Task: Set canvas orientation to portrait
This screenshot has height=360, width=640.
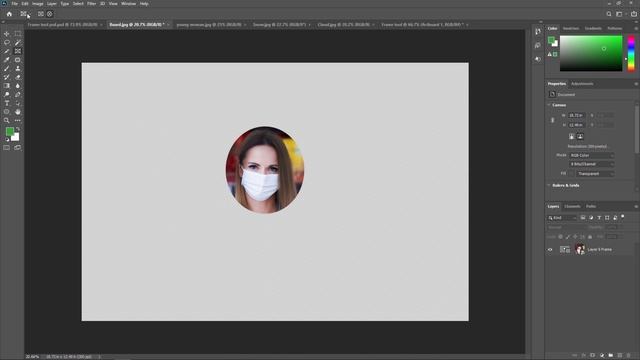Action: point(571,136)
